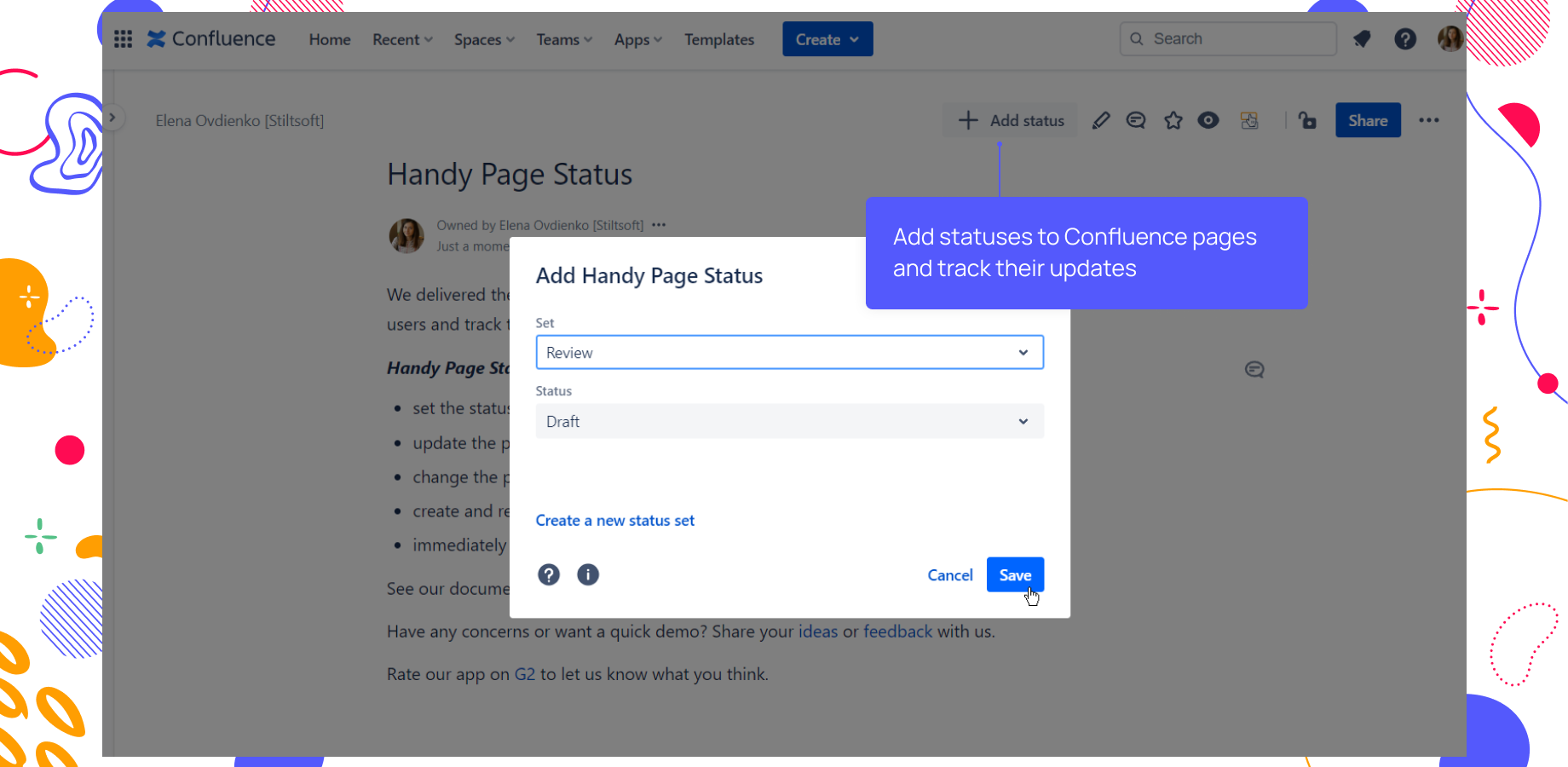Open the app grid launcher icon
Screen dimensions: 1568x767
coord(123,38)
